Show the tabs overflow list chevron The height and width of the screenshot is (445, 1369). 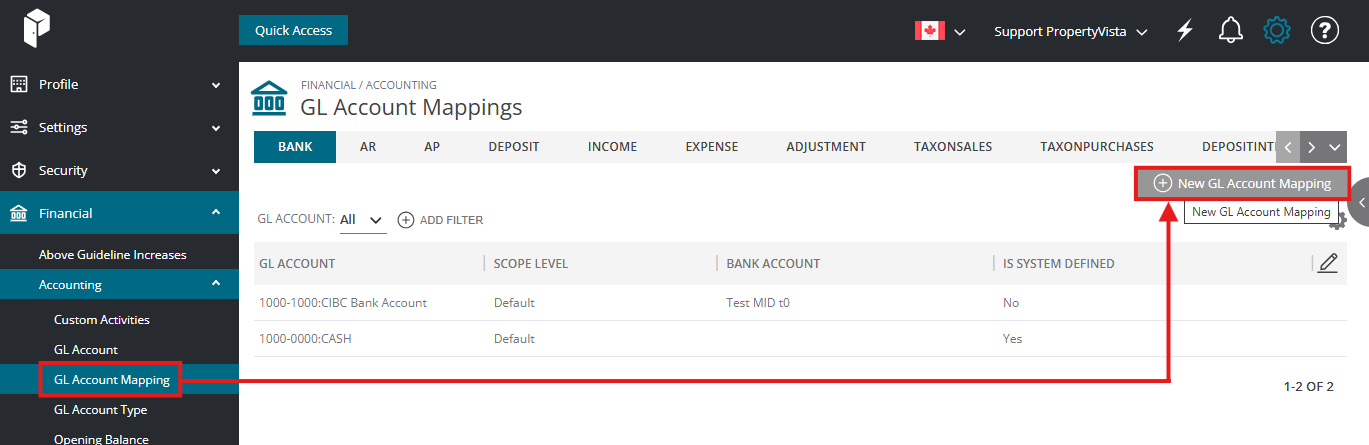(1336, 147)
